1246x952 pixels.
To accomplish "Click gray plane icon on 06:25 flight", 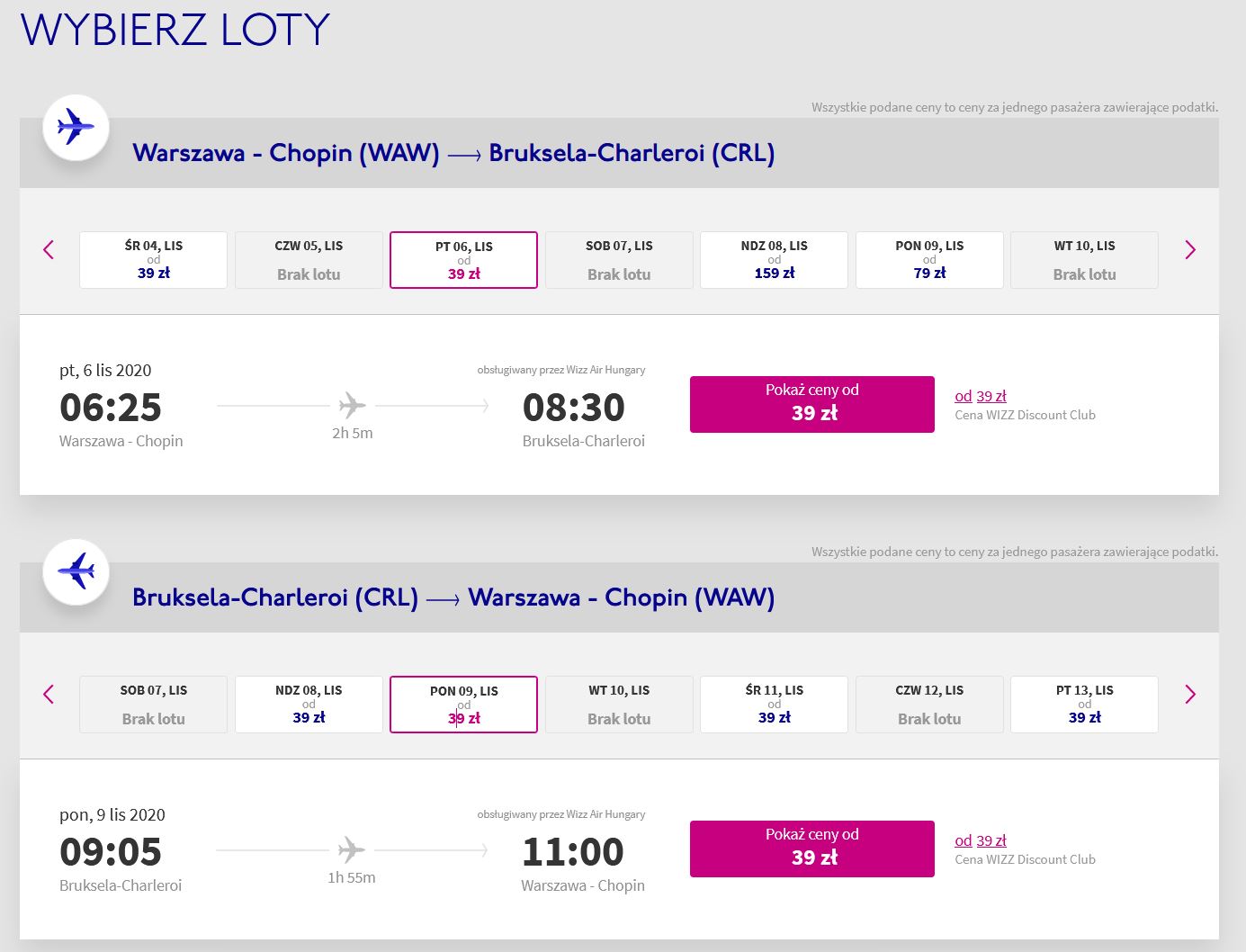I will (x=352, y=406).
